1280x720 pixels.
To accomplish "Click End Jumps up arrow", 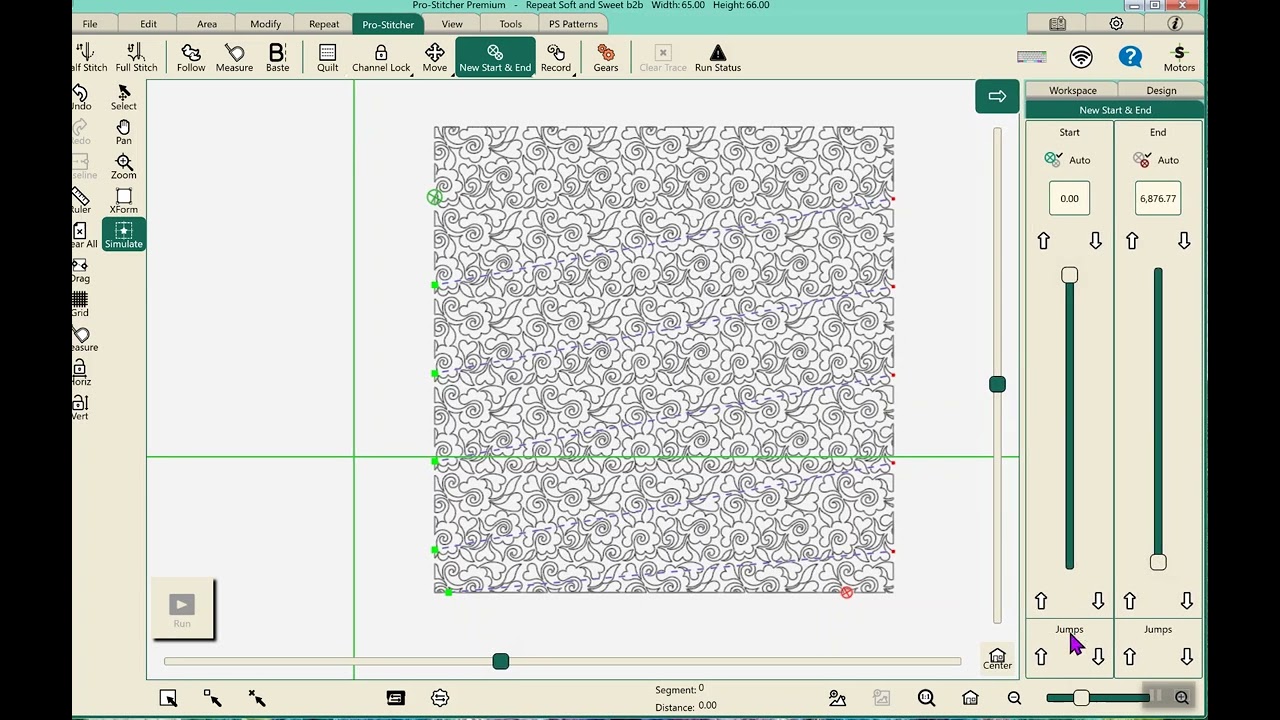I will pos(1130,657).
